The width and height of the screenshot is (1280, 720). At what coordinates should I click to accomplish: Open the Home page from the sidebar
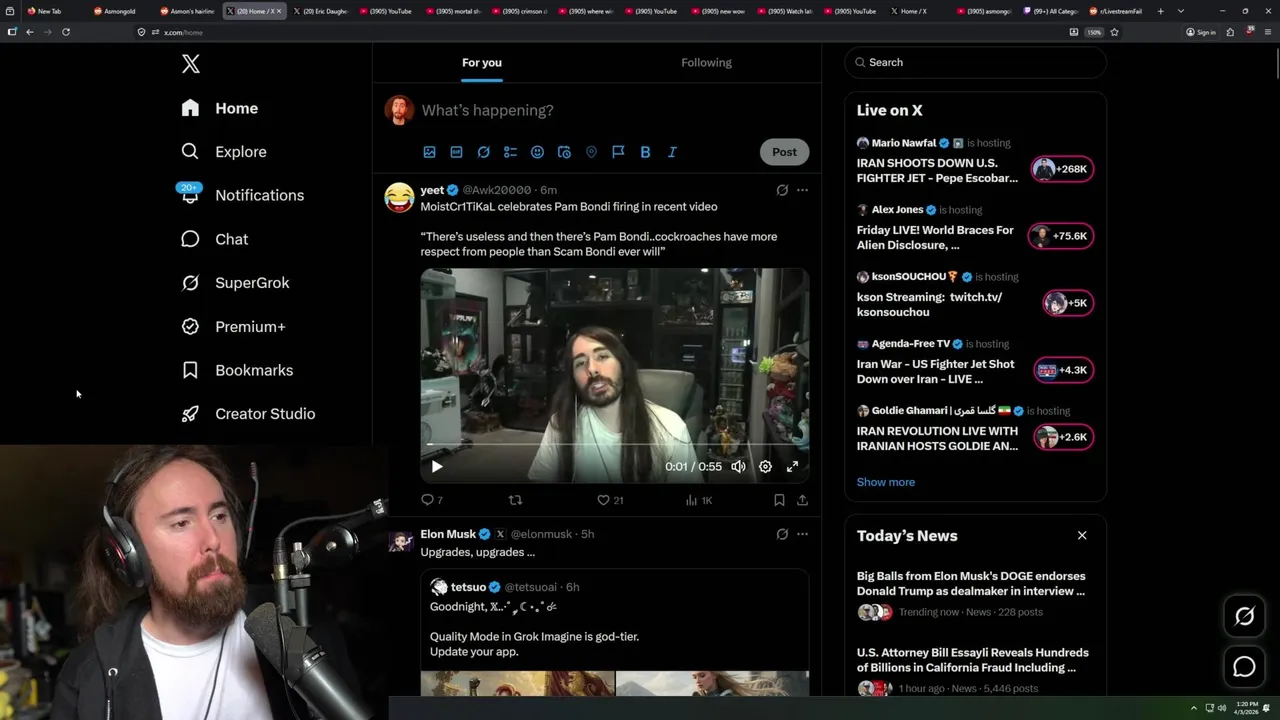220,108
